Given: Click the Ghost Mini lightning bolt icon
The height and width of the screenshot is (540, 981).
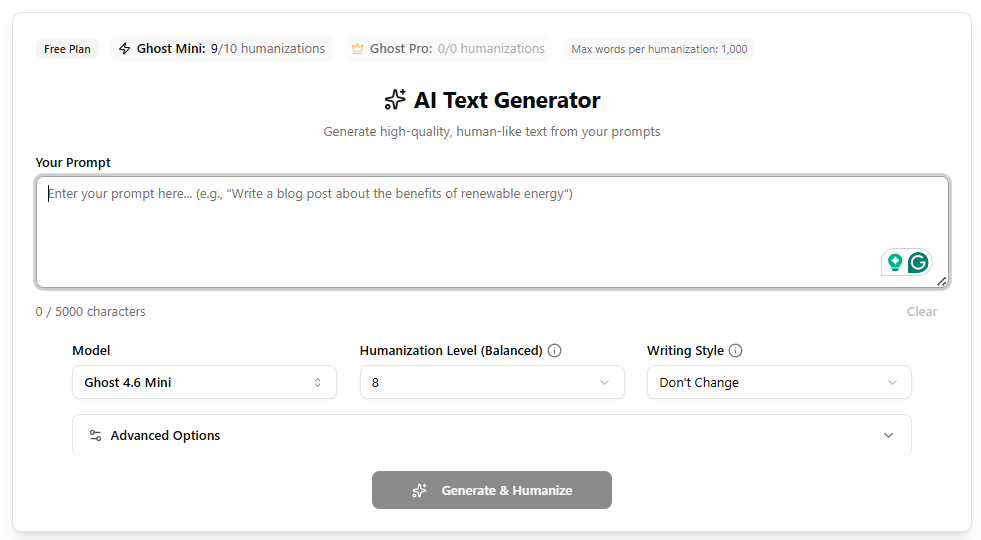Looking at the screenshot, I should 125,49.
